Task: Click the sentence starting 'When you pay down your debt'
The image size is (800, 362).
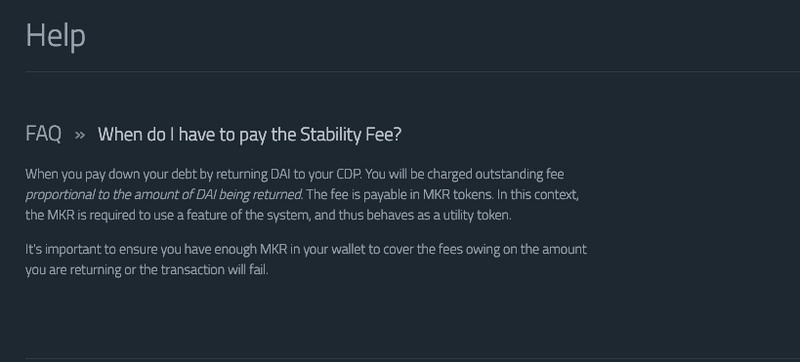Action: 194,174
